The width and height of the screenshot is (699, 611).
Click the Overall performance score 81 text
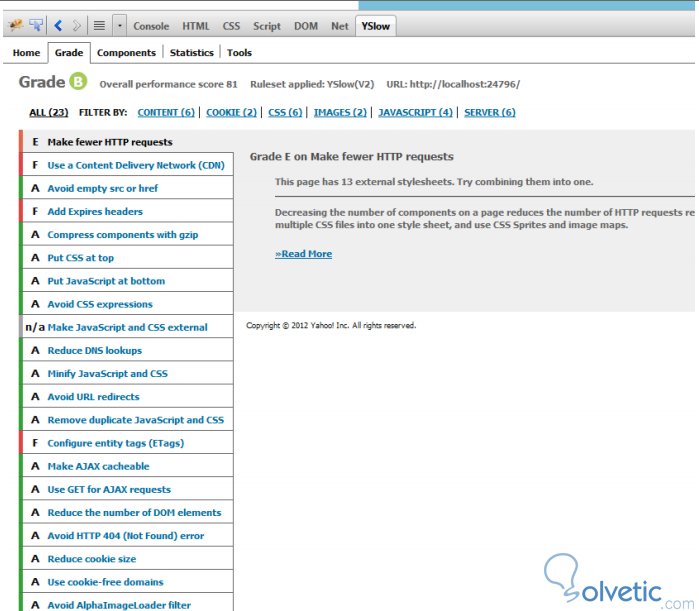(x=169, y=84)
